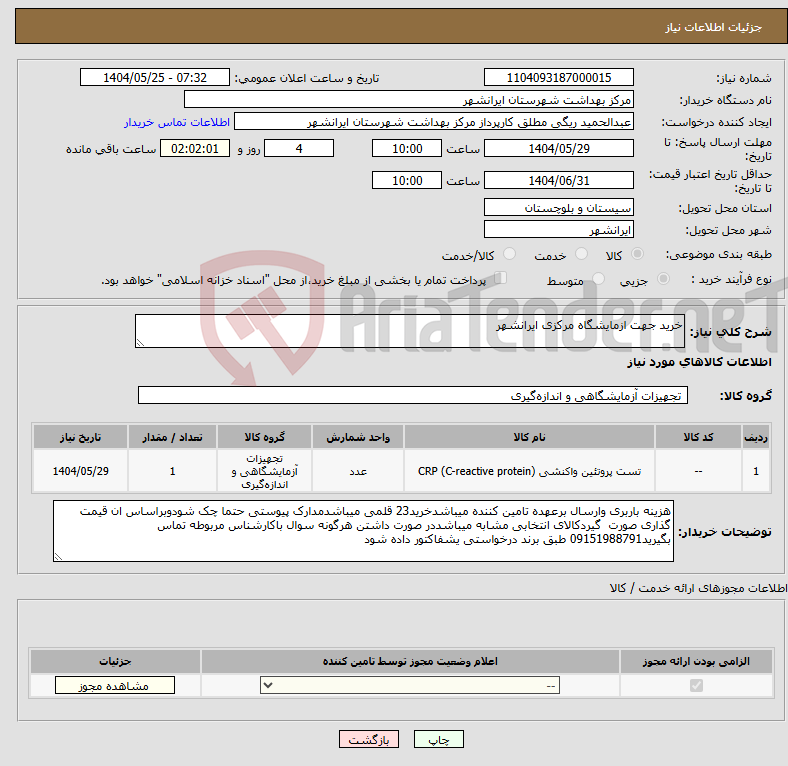
Task: Choose the جزیی purchase process option
Action: tap(663, 278)
